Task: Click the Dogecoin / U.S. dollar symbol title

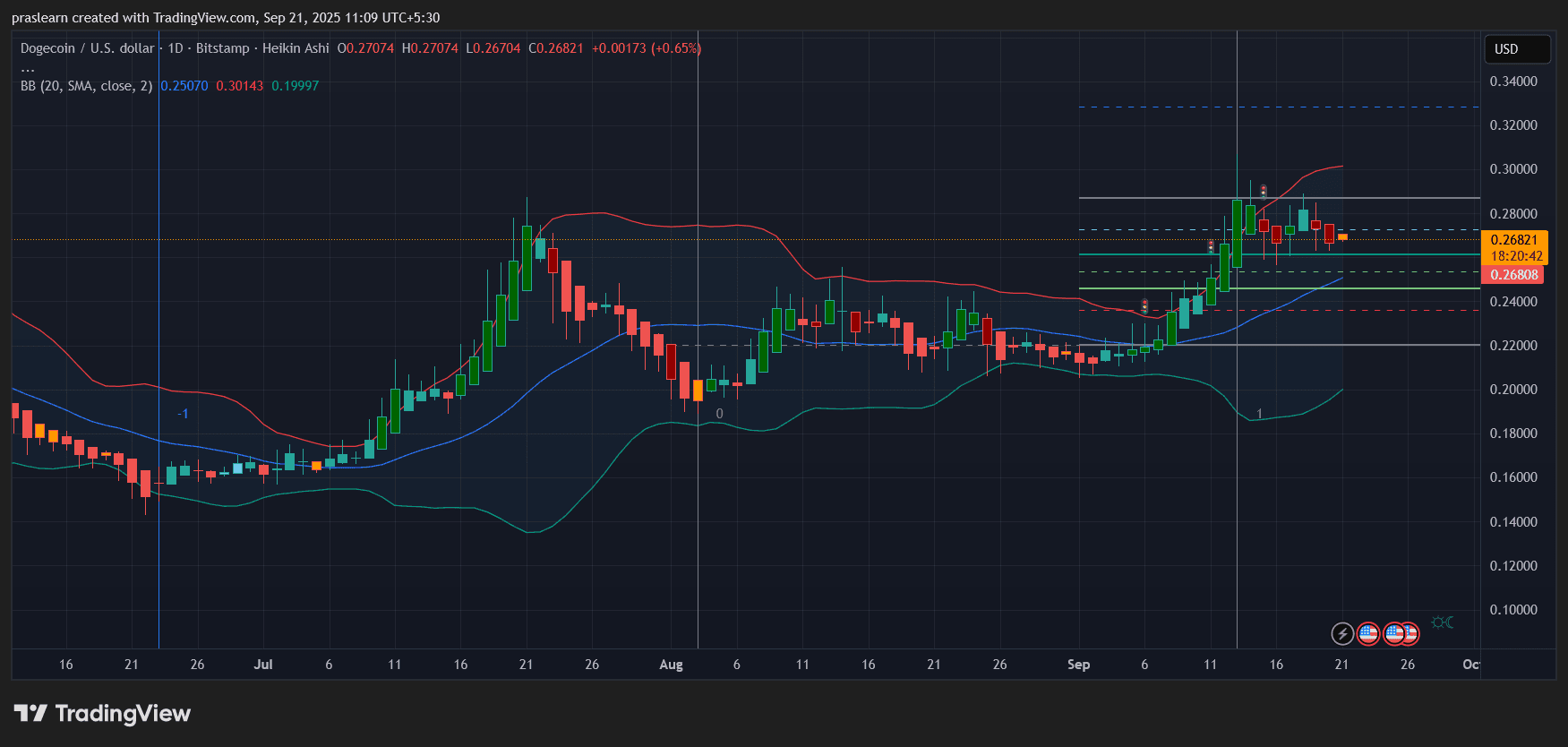Action: (x=87, y=48)
